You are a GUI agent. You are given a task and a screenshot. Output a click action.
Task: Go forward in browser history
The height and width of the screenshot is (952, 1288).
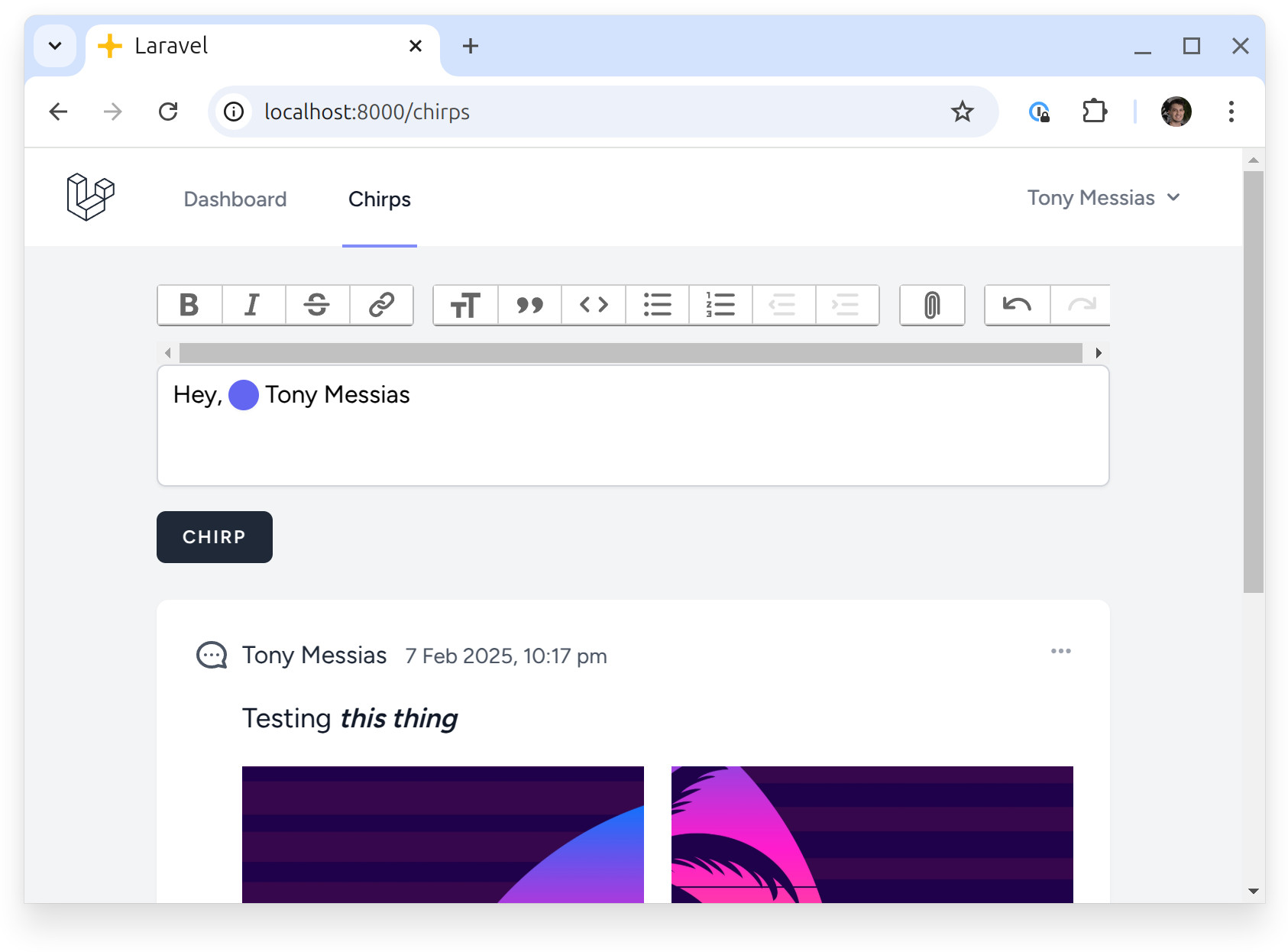click(x=113, y=112)
